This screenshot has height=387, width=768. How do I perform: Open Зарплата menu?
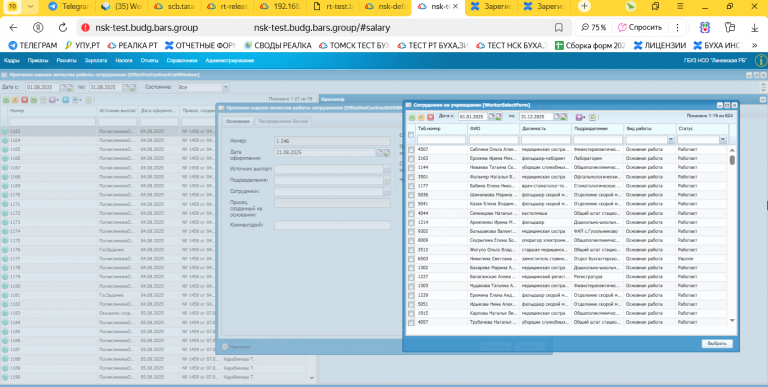(96, 61)
